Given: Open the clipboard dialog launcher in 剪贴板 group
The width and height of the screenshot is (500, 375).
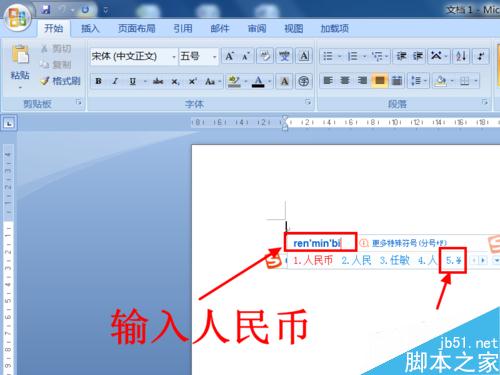Looking at the screenshot, I should 79,102.
